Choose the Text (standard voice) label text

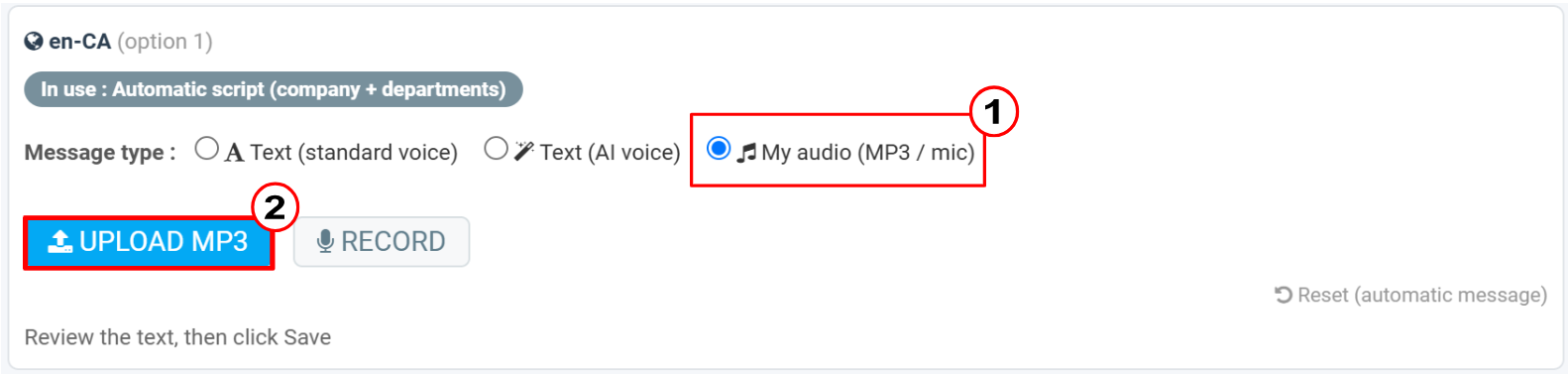pos(354,152)
